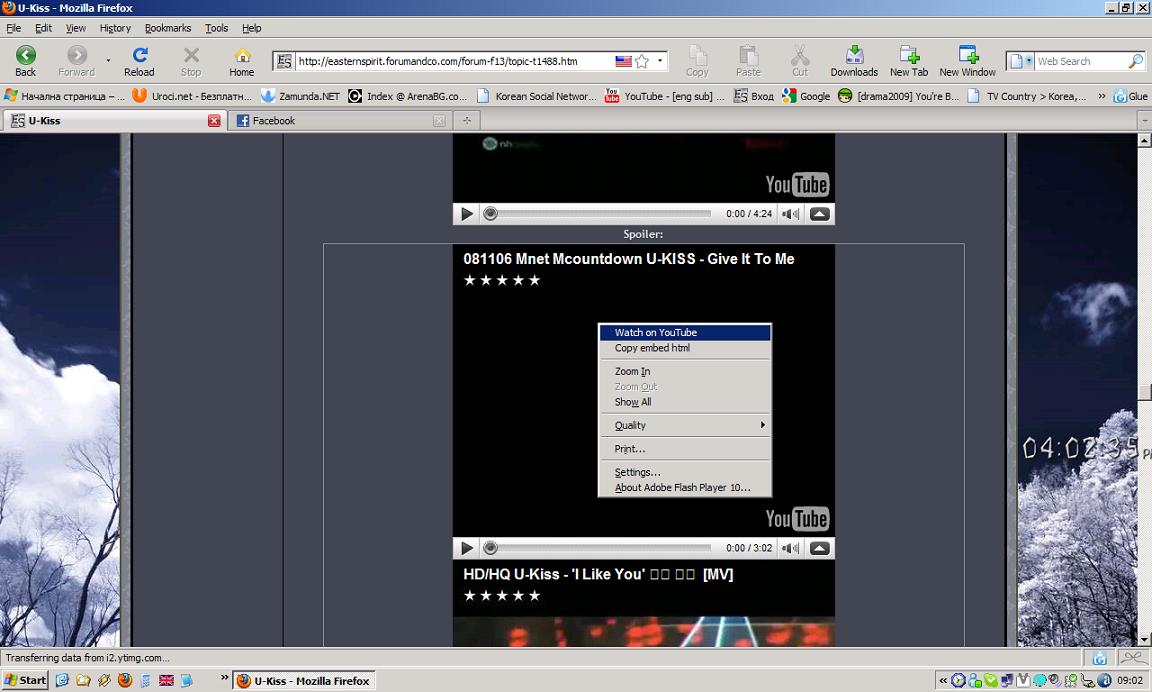
Task: Expand hidden system tray icons
Action: (943, 681)
